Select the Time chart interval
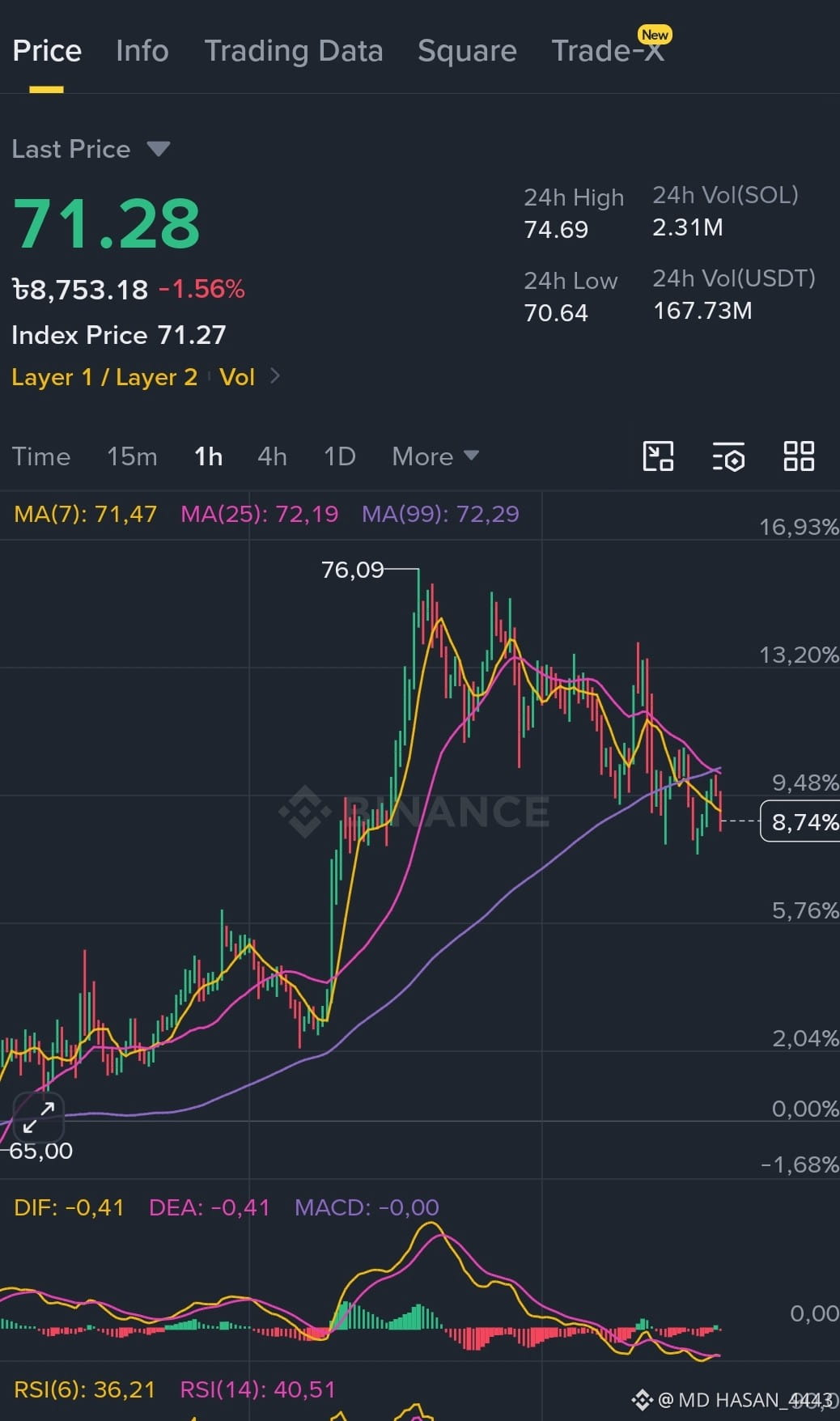 coord(41,456)
